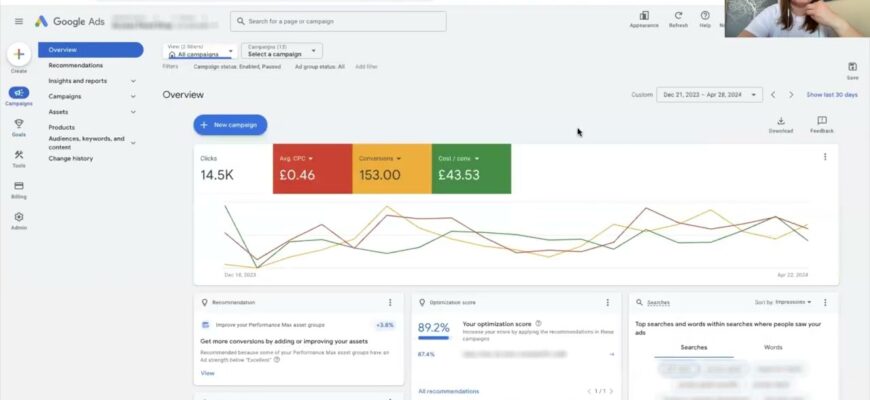Select the green Cost / conv. metric tile
The height and width of the screenshot is (400, 870).
click(x=471, y=169)
